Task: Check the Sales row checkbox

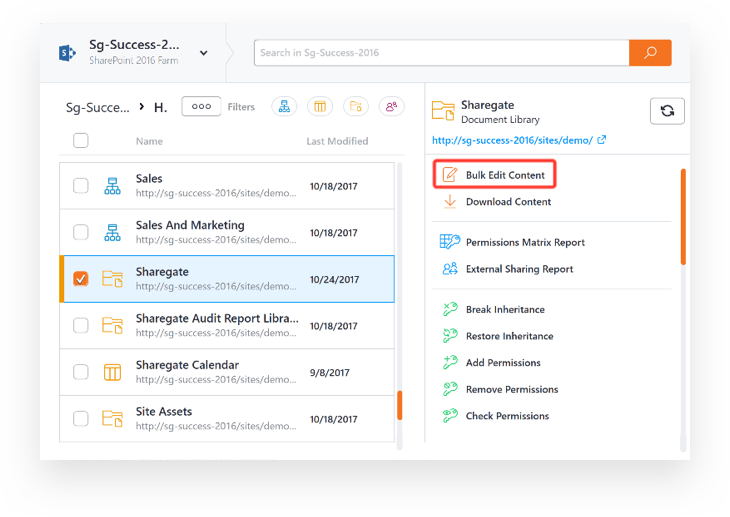Action: tap(81, 186)
